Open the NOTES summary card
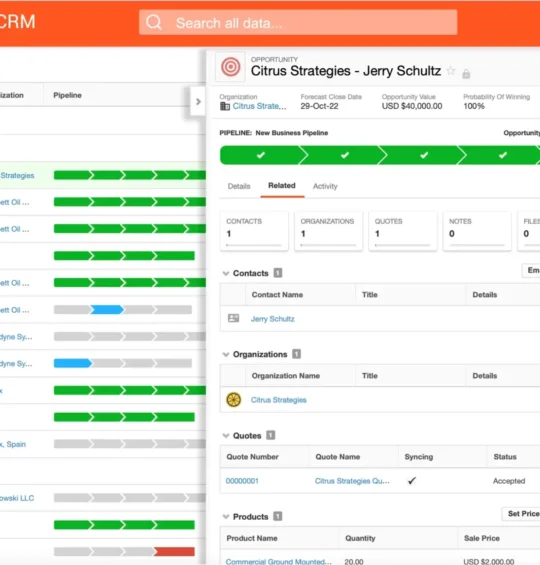540x565 pixels. 477,231
